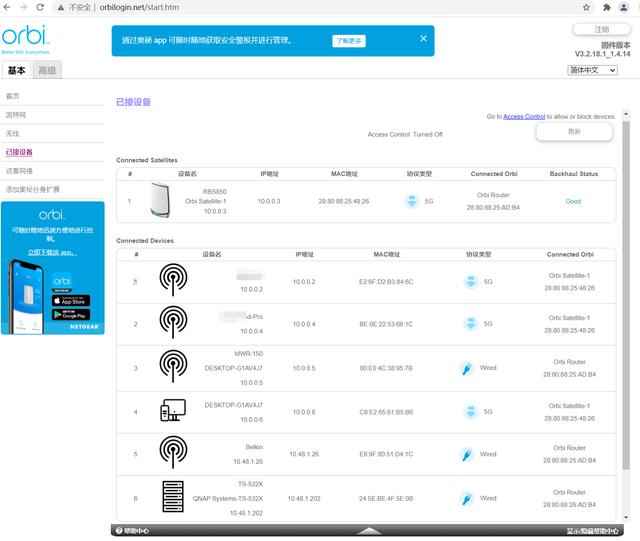Click 5G WiFi icon for device 10.0.0.6
Viewport: 640px width, 541px height.
point(471,412)
